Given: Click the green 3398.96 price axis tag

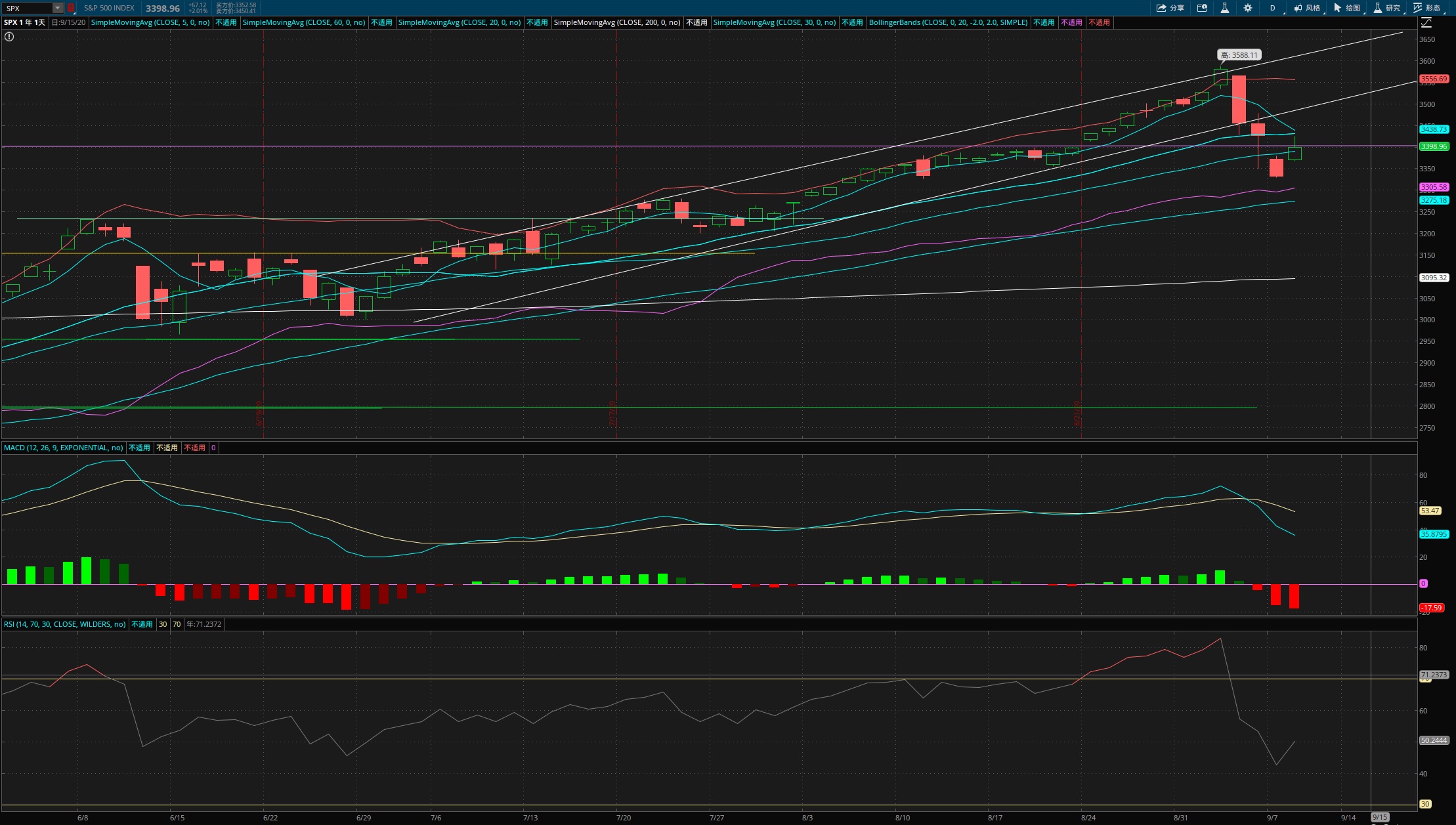Looking at the screenshot, I should [x=1434, y=146].
